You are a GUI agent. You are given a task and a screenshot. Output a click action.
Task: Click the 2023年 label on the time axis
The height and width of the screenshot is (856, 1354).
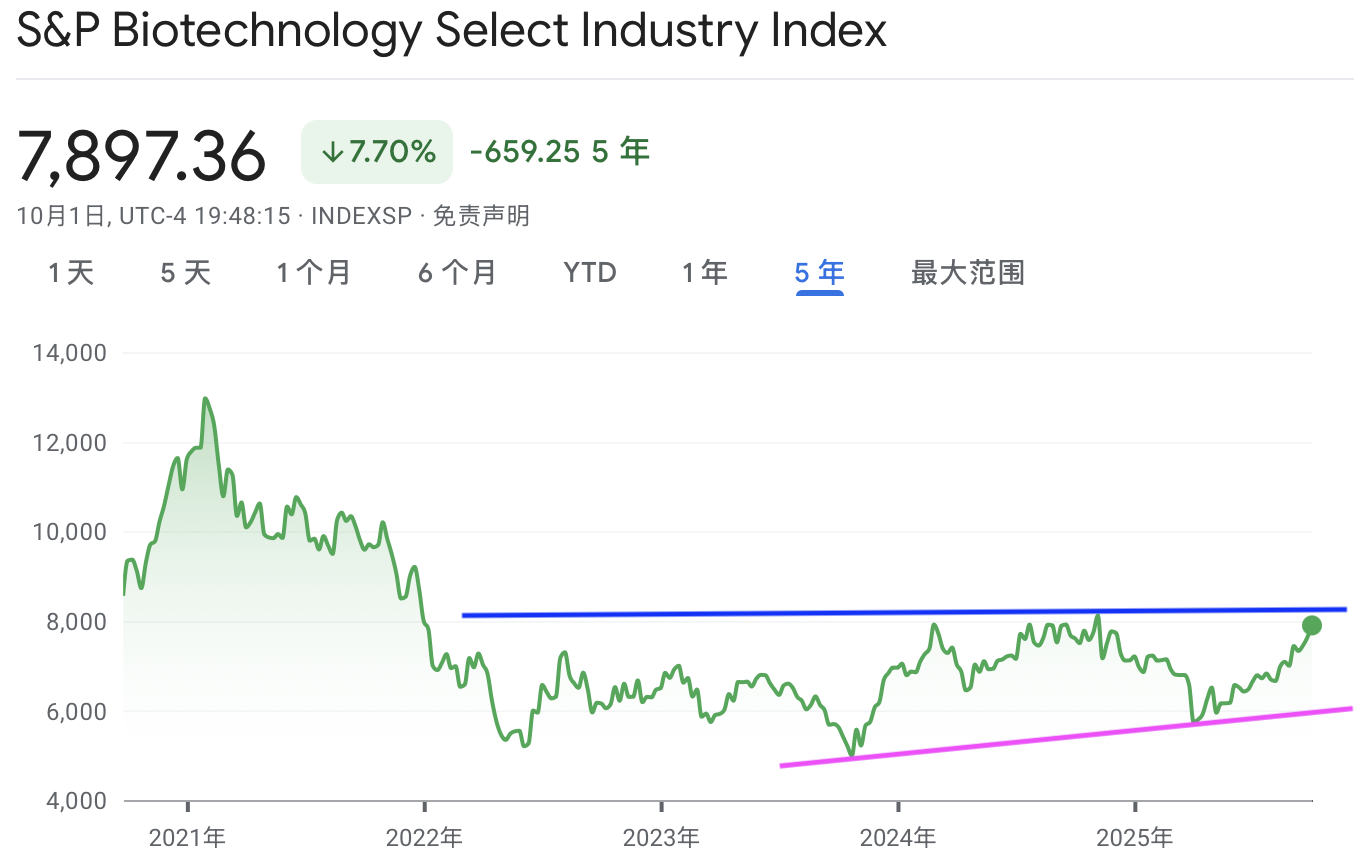click(661, 837)
